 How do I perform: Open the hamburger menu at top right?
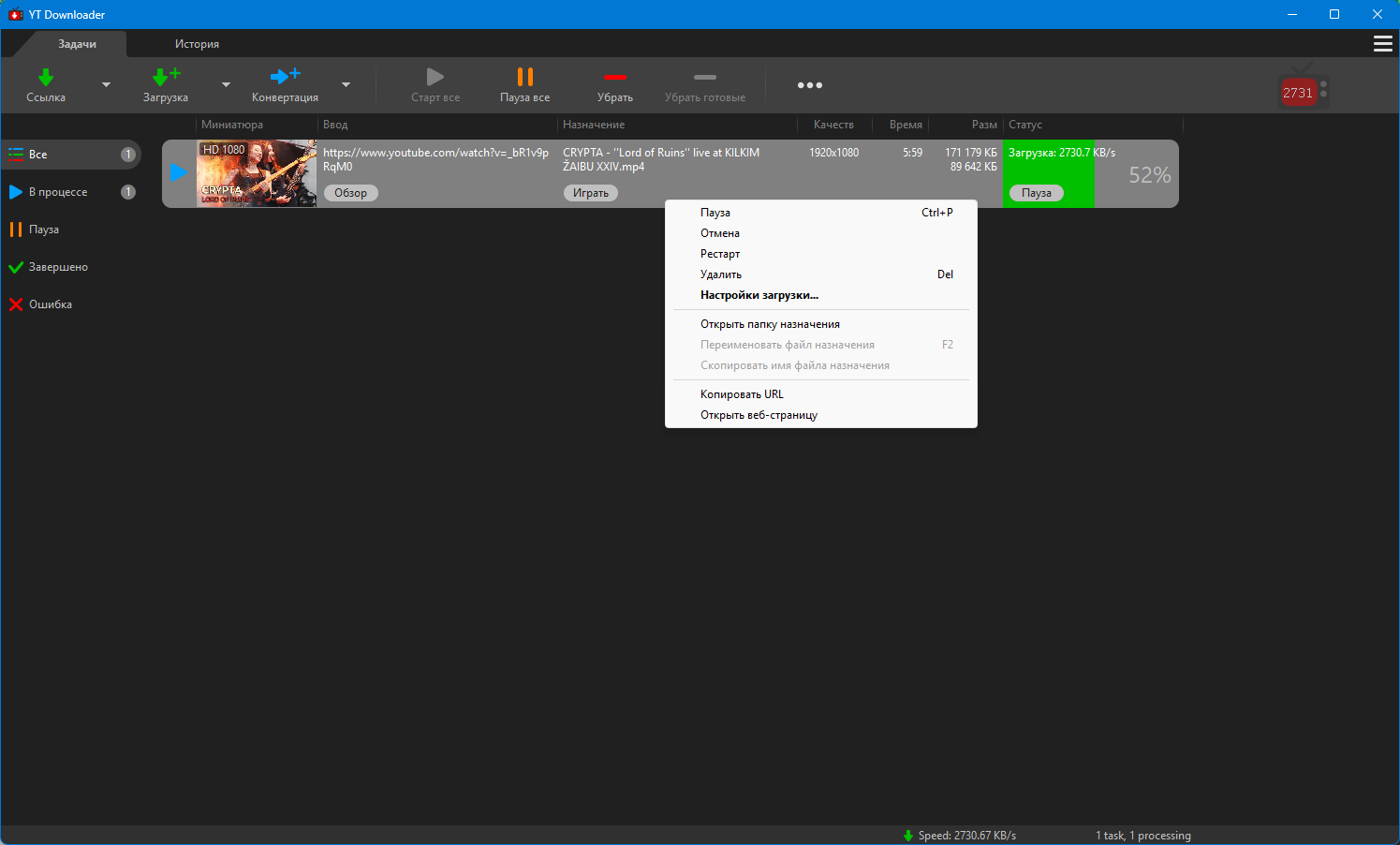click(x=1382, y=44)
